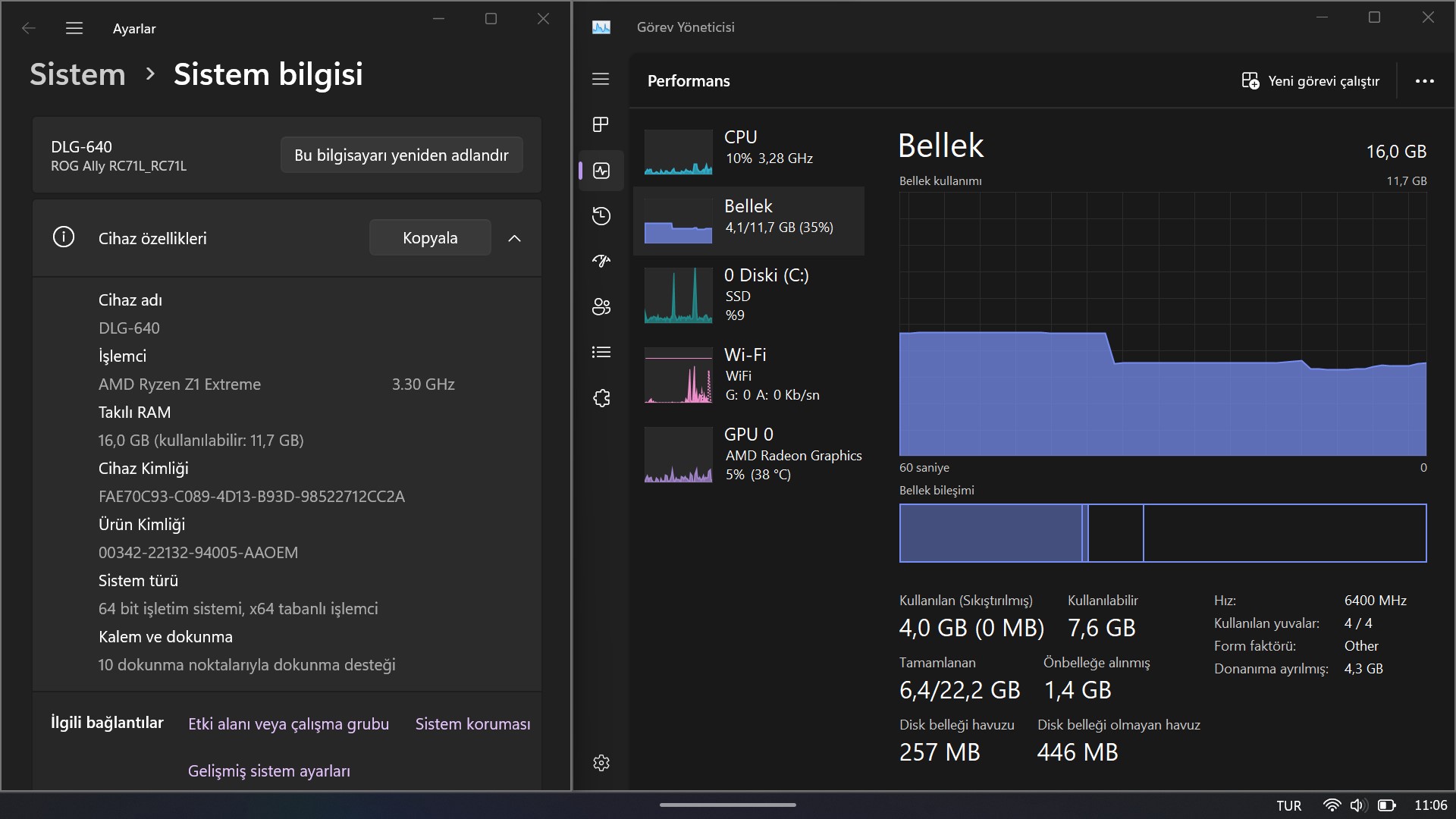Select the GPU 0 performance entry

pos(749,454)
